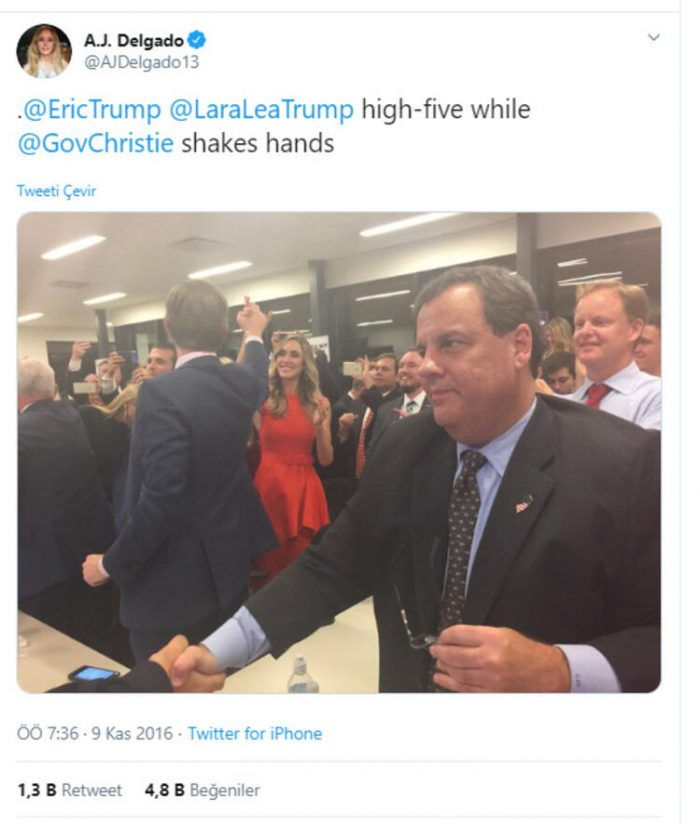This screenshot has width=700, height=825.
Task: Open the 9 Kas 2016 date
Action: coord(132,733)
